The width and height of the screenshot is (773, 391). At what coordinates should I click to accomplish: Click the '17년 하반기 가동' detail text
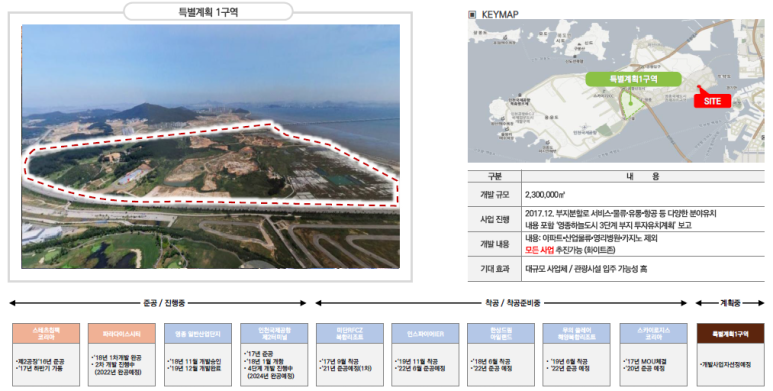39,368
